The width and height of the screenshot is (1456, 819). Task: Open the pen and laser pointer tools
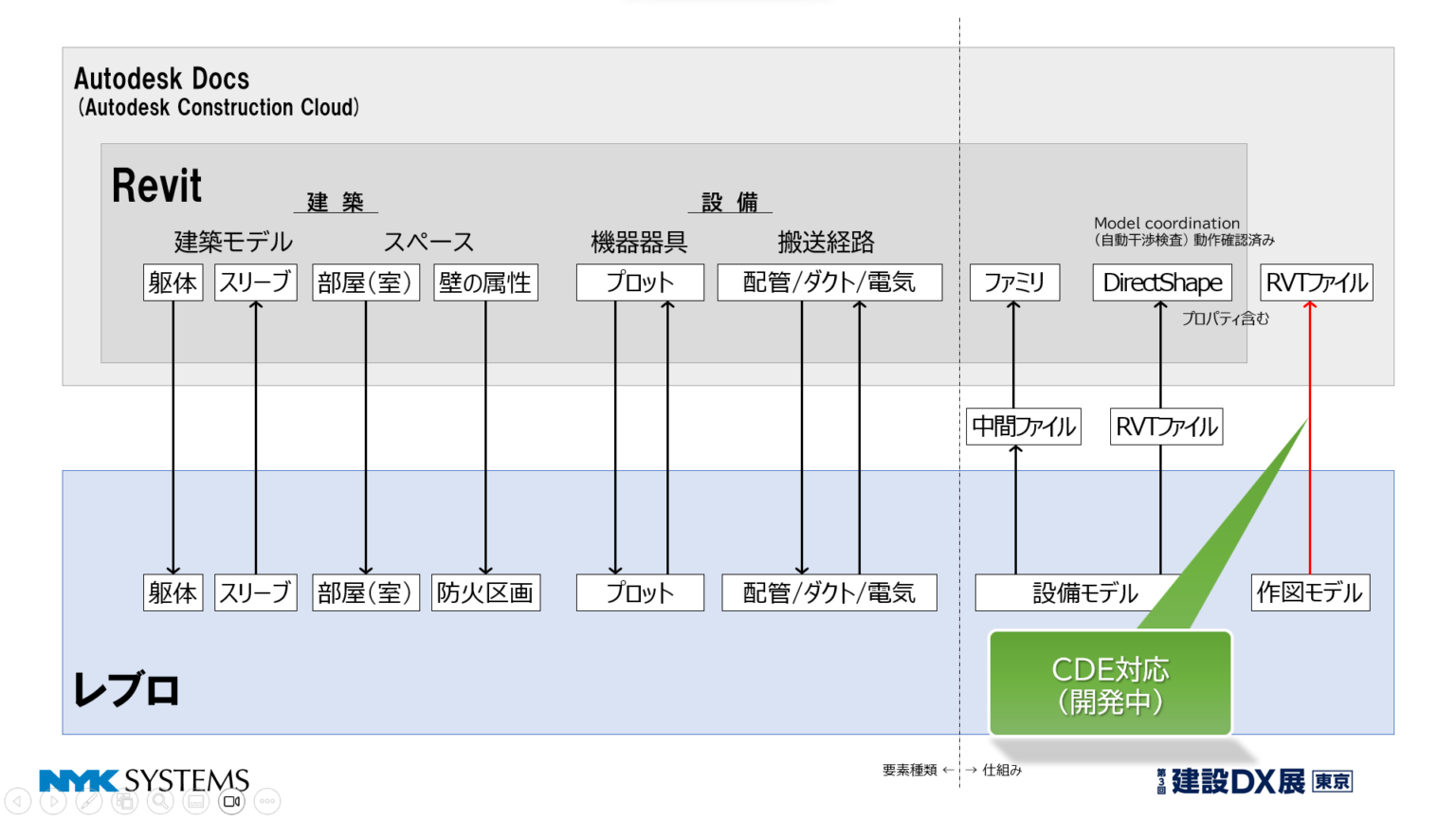coord(89,802)
